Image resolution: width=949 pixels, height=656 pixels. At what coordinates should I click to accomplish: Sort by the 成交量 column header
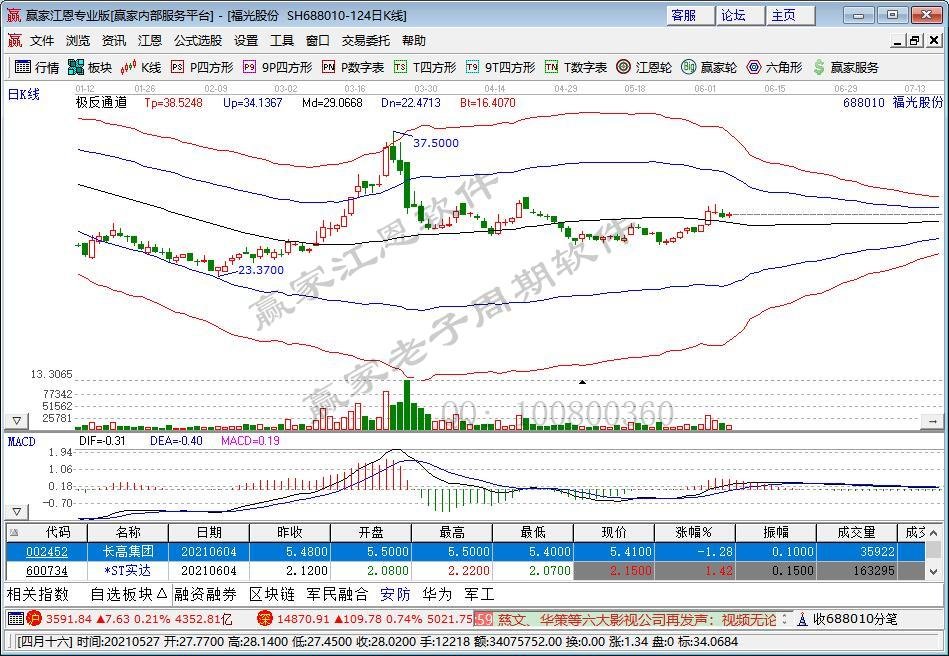pos(856,533)
